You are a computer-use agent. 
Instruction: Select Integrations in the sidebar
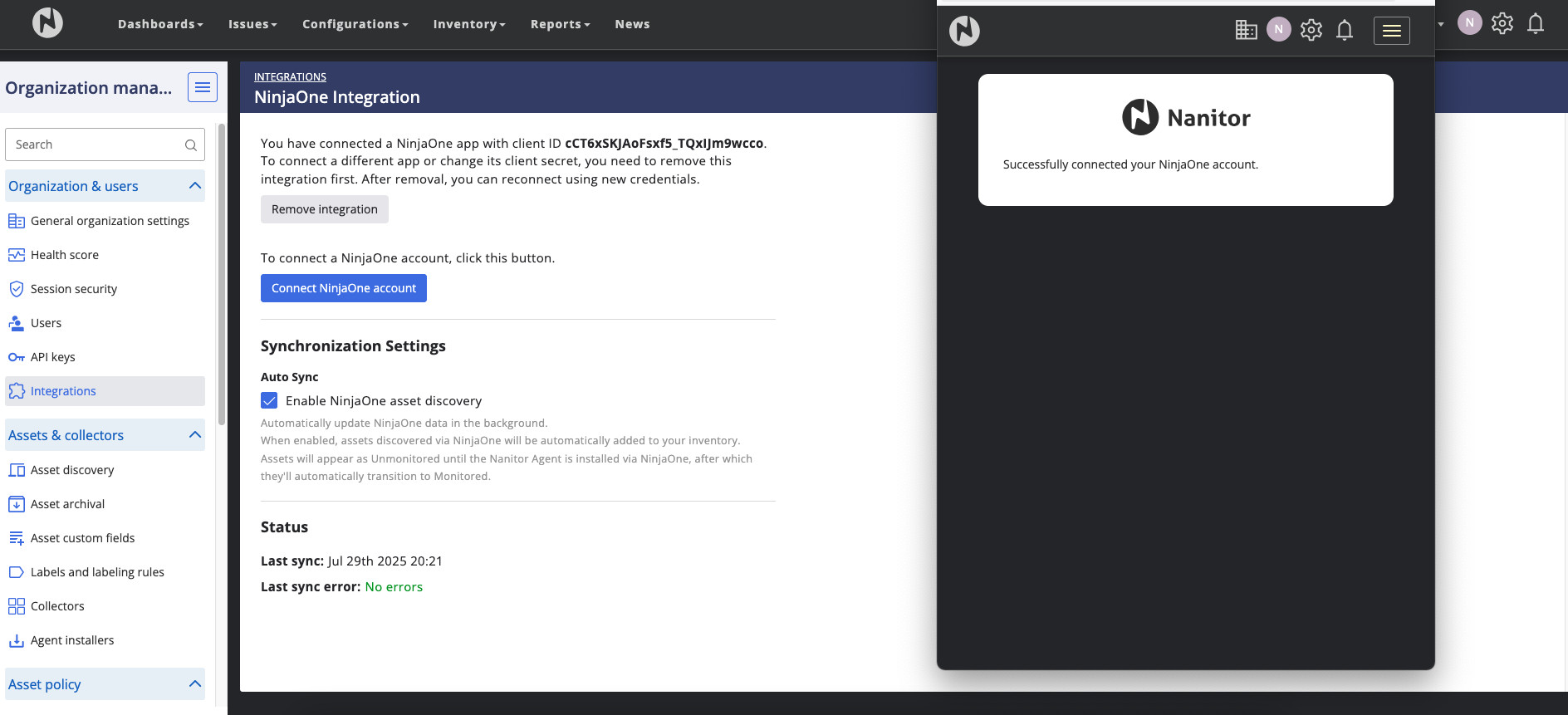(63, 391)
